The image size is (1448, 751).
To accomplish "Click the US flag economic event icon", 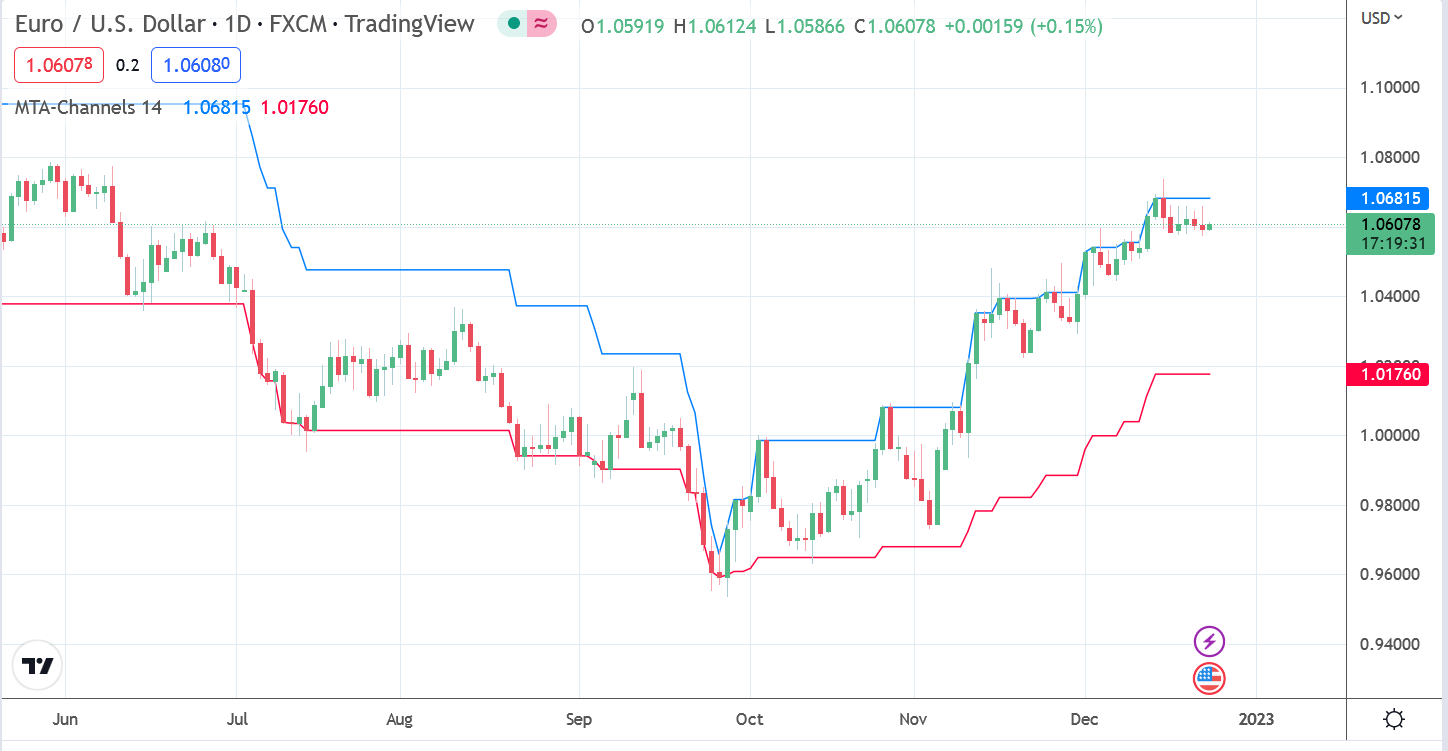I will point(1209,678).
